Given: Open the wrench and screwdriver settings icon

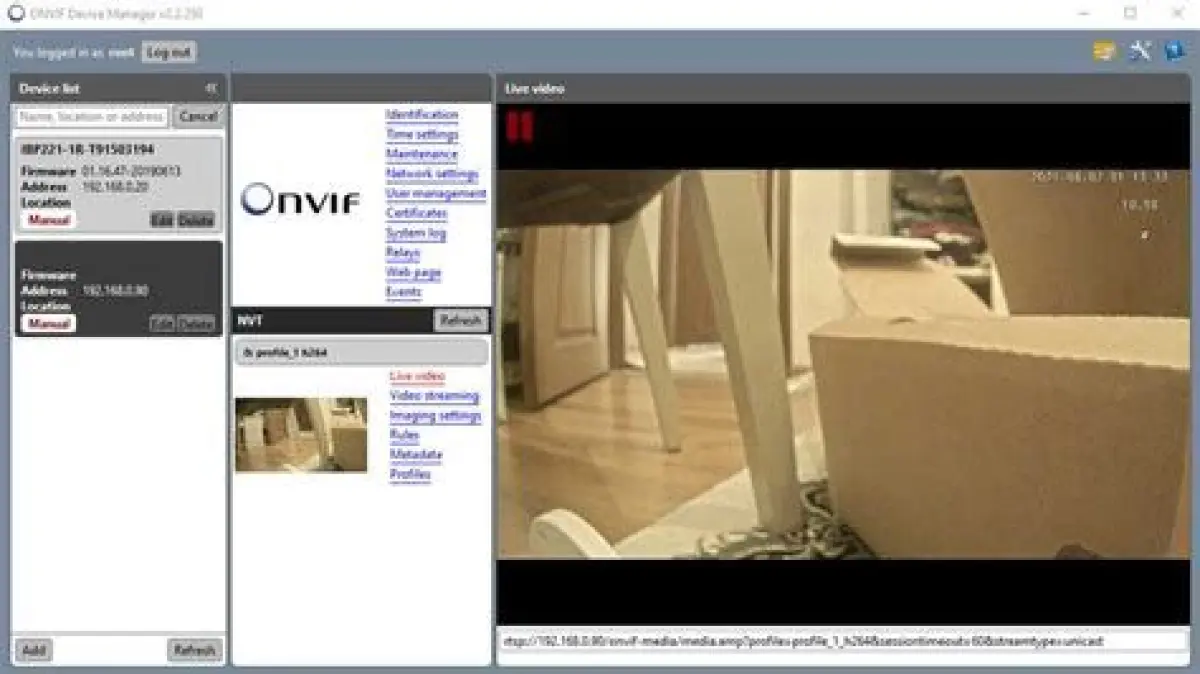Looking at the screenshot, I should (1140, 51).
